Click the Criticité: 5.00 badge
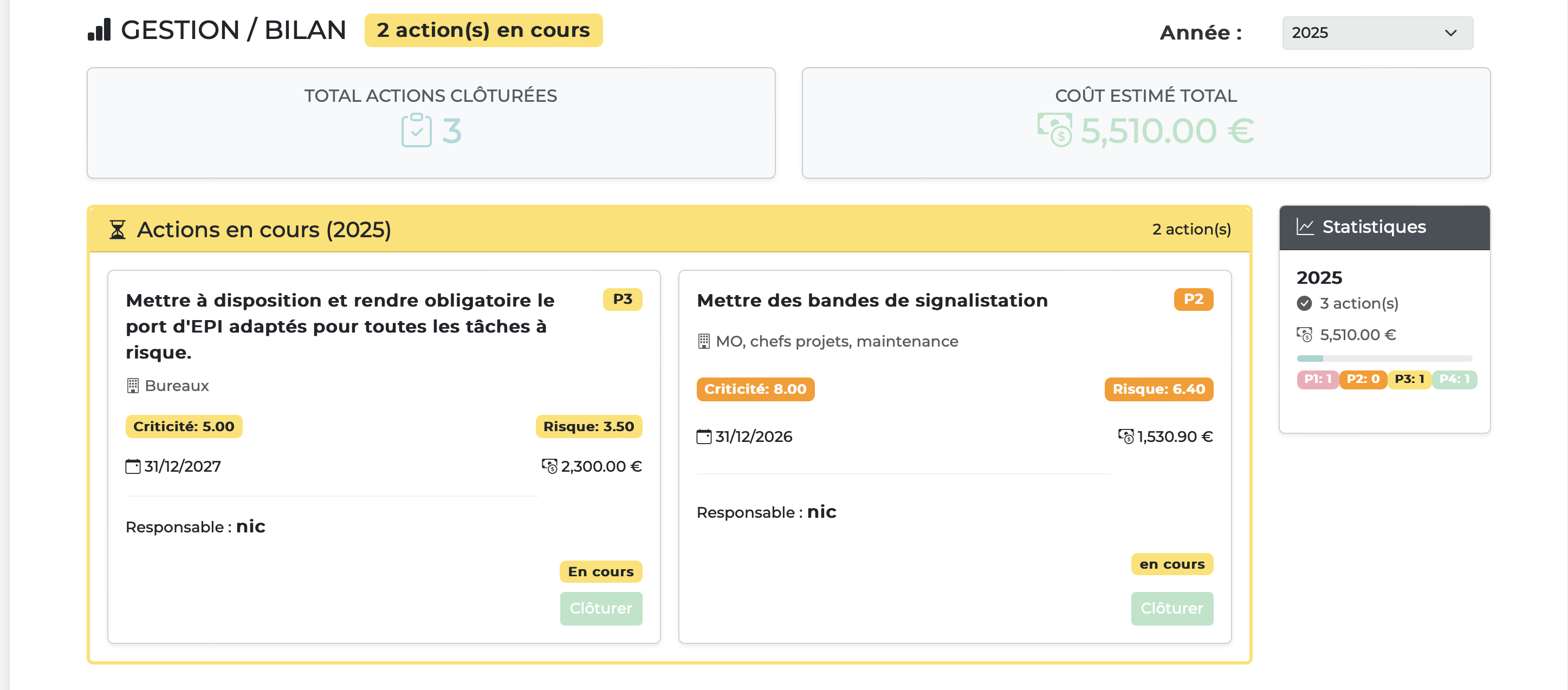Image resolution: width=1568 pixels, height=690 pixels. pos(183,426)
